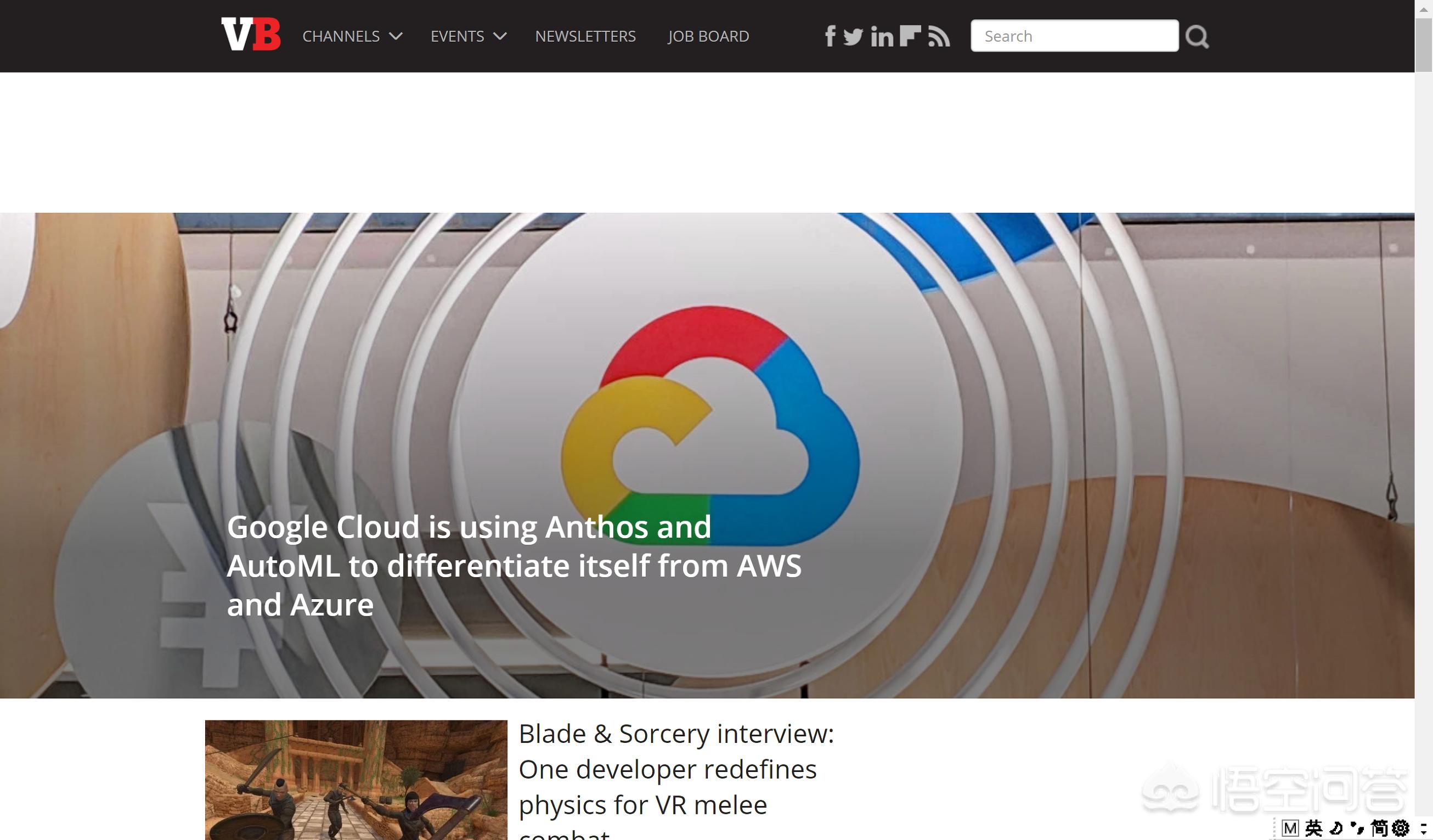
Task: Expand the CHANNELS dropdown chevron
Action: (x=396, y=36)
